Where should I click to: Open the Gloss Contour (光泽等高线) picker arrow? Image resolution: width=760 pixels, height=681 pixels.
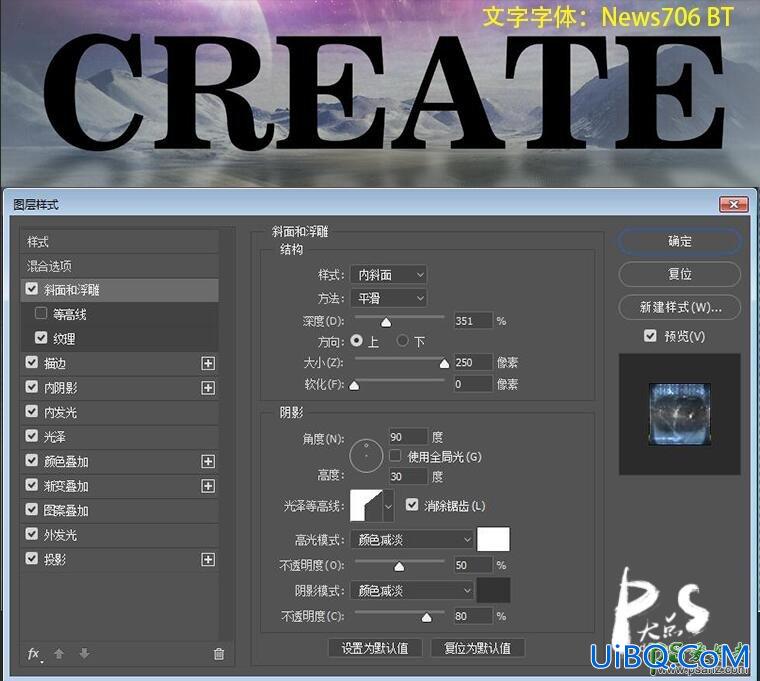388,507
